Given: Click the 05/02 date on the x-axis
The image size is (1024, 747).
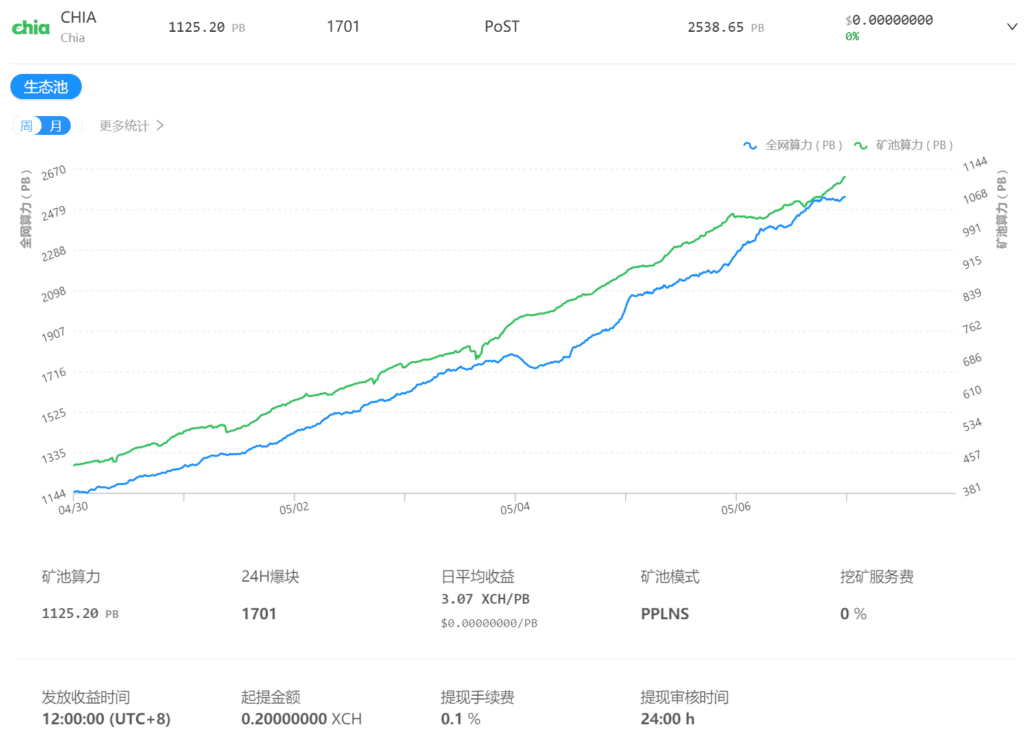Looking at the screenshot, I should pos(294,508).
